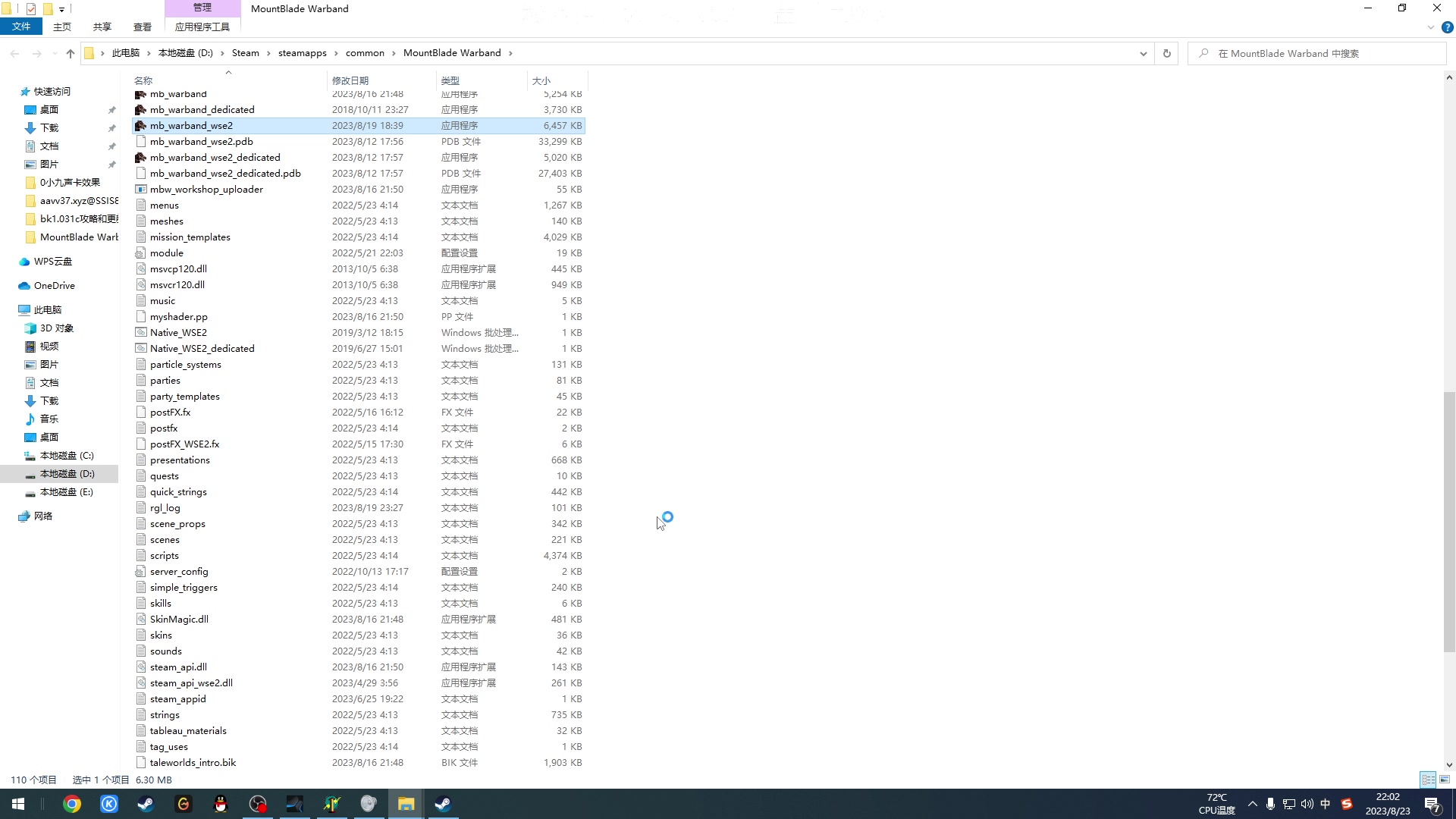
Task: Select SkinMagic.dll file icon
Action: (x=140, y=620)
